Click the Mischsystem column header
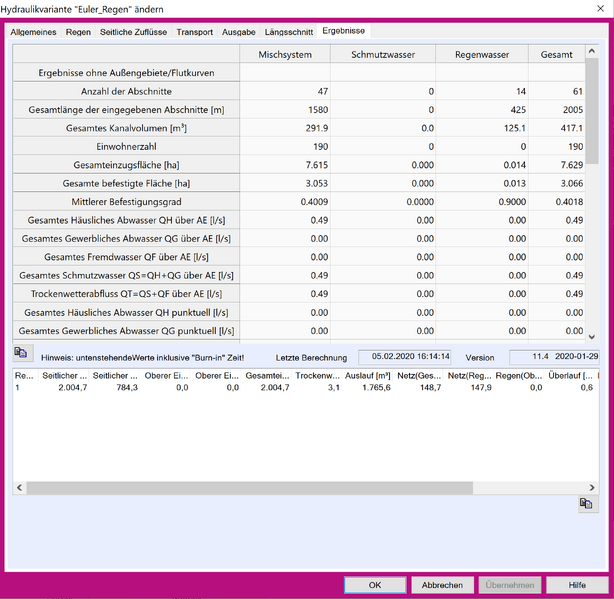Viewport: 614px width, 599px height. click(285, 54)
